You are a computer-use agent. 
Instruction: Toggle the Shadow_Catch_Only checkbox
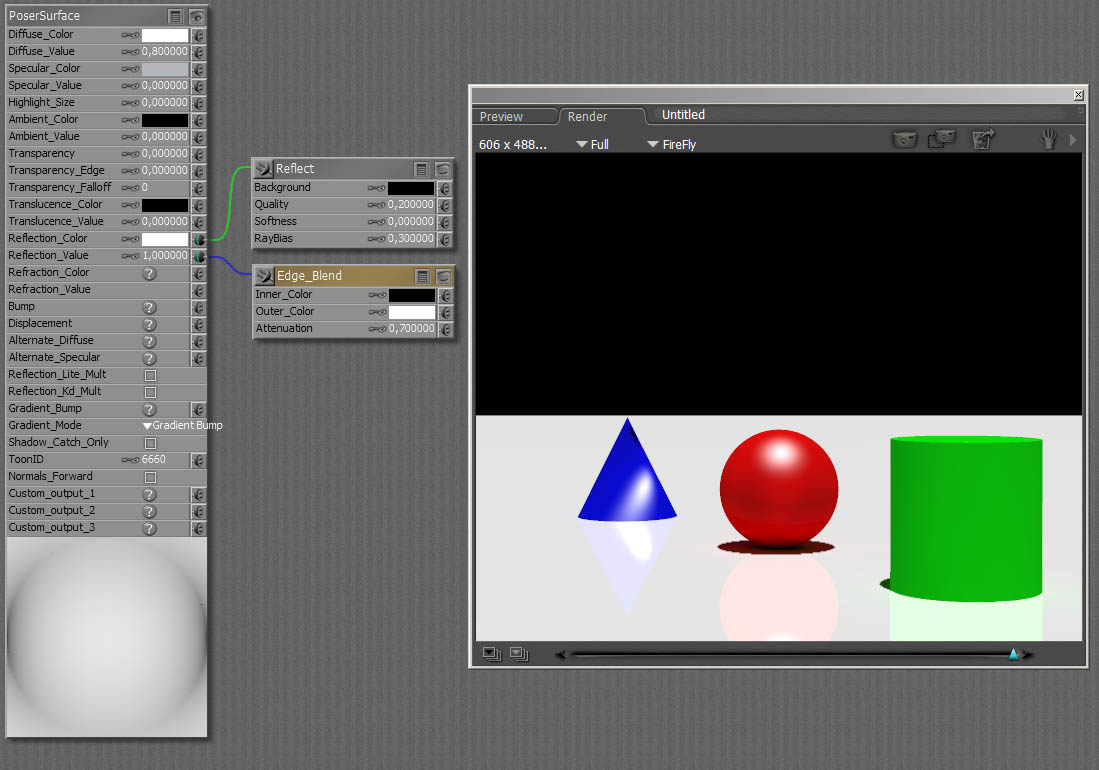pyautogui.click(x=150, y=443)
